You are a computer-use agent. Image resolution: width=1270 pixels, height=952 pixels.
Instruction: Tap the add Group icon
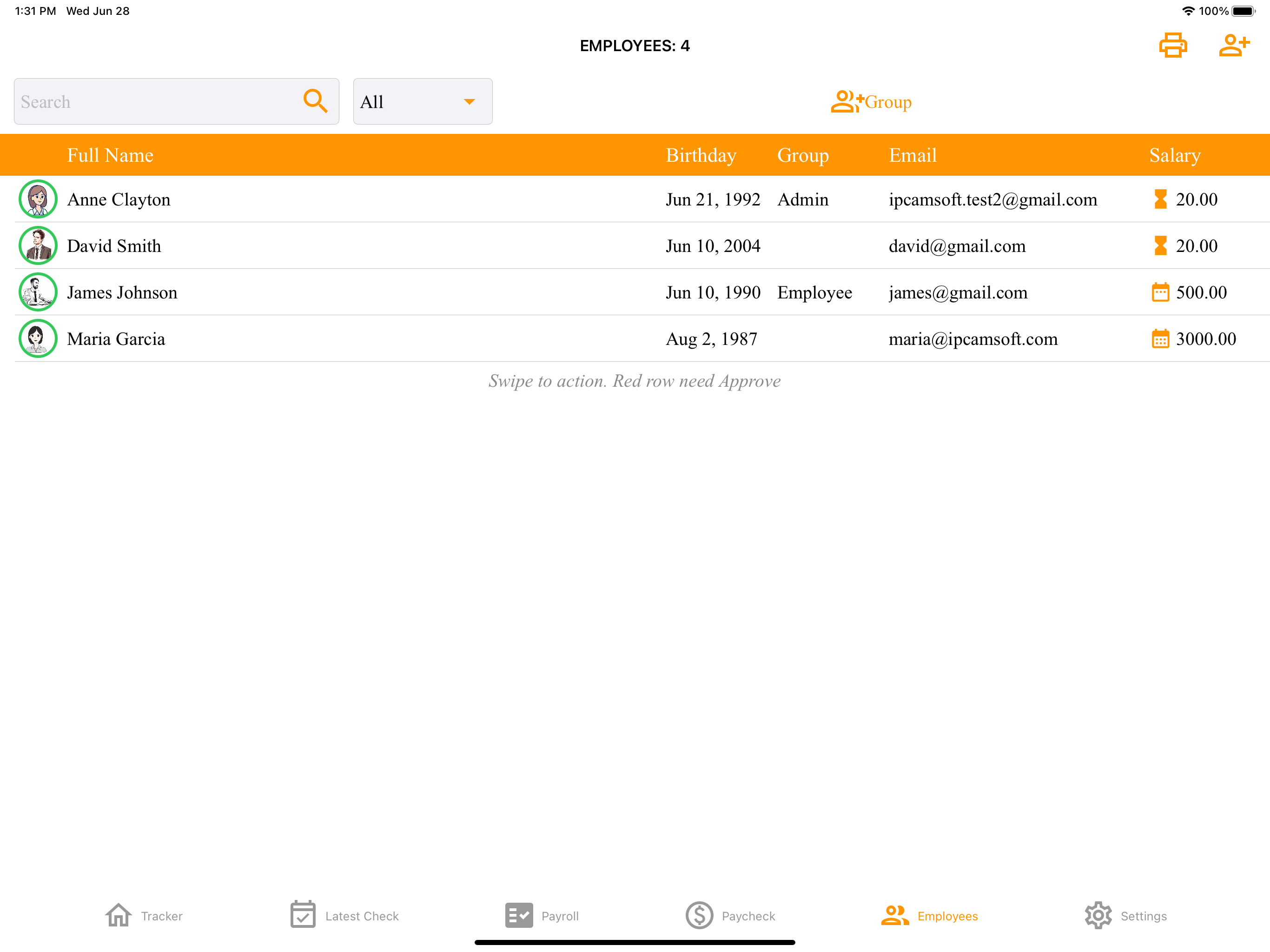click(x=847, y=102)
